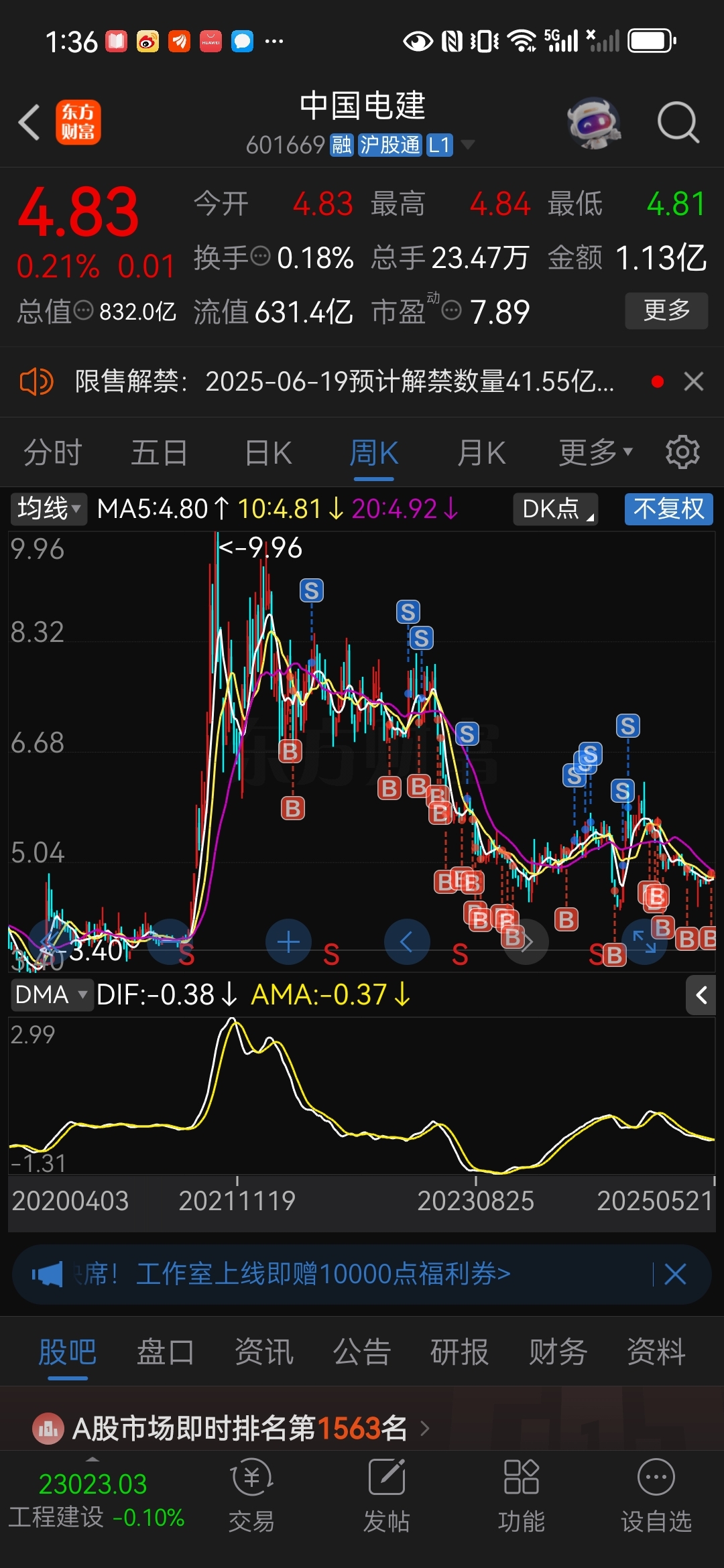Switch to 研报 tab
724x1568 pixels.
(460, 1352)
